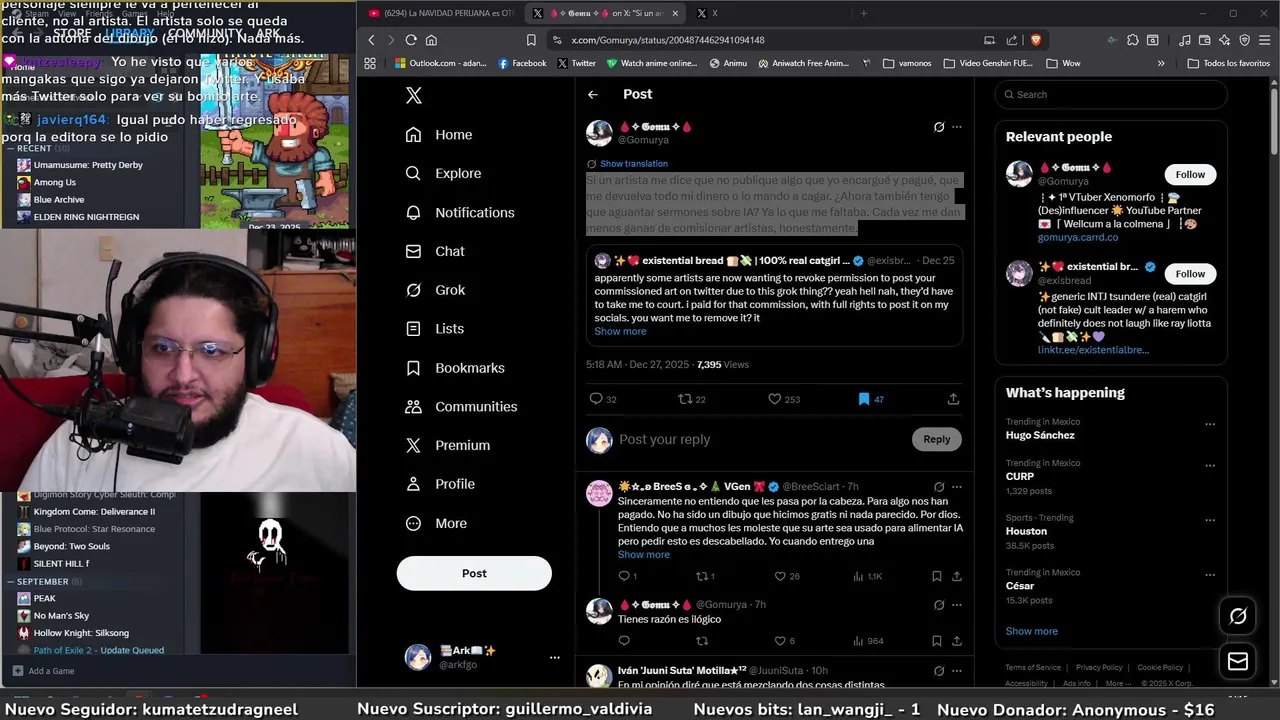Go back with the Post arrow
Viewport: 1280px width, 720px height.
tap(593, 94)
